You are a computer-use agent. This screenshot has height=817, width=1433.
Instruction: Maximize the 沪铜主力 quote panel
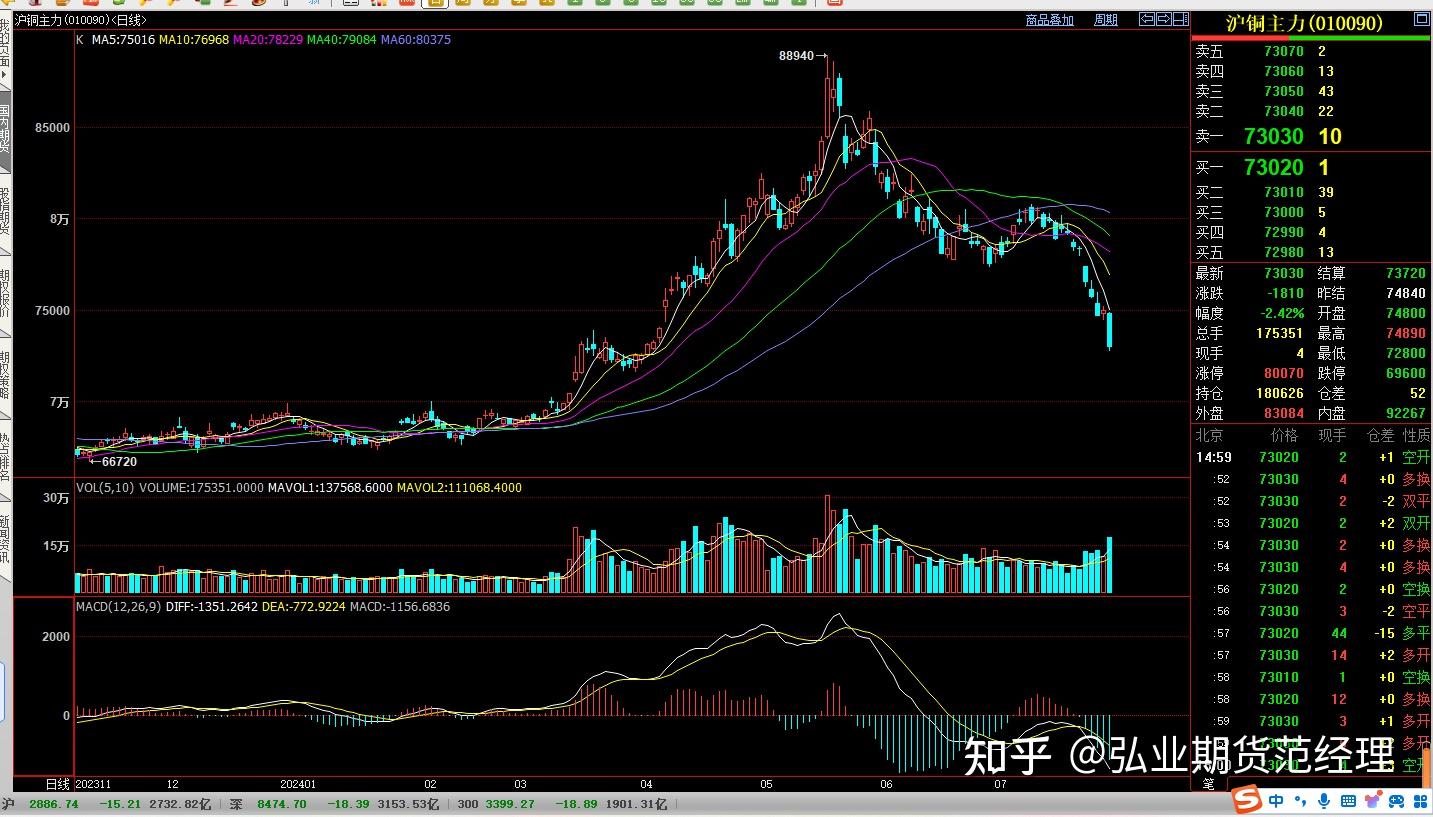coord(1421,20)
